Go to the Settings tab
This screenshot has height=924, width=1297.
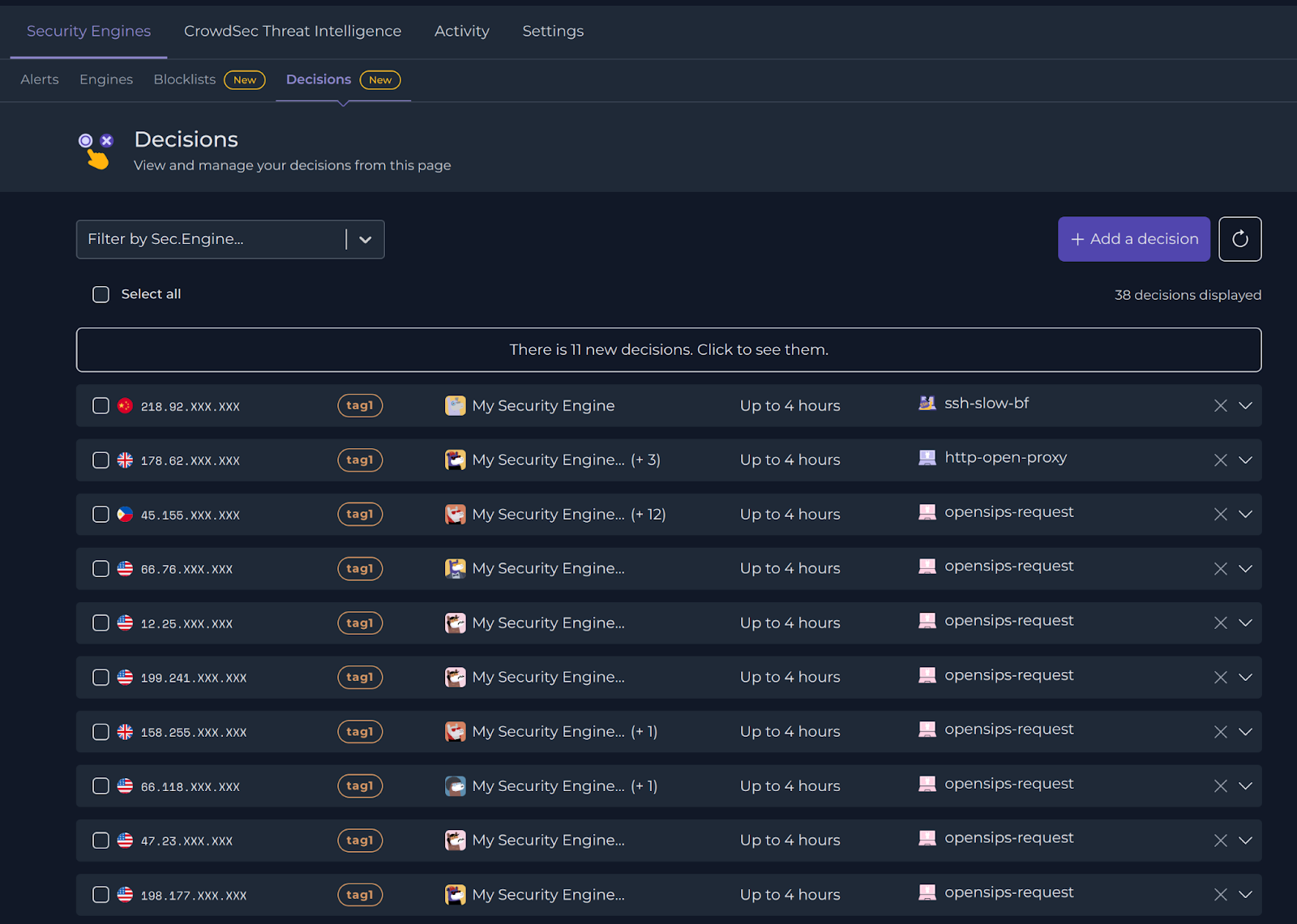click(553, 31)
